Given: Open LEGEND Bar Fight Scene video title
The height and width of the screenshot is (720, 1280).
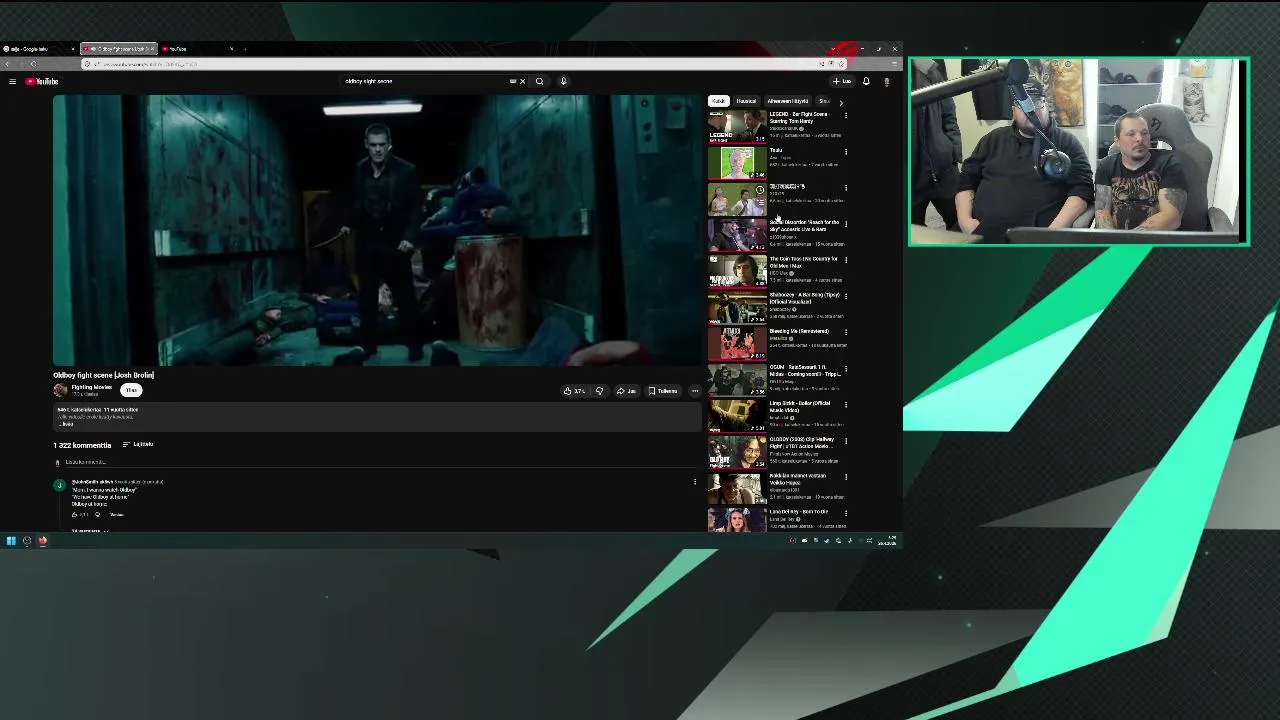Looking at the screenshot, I should click(x=799, y=117).
